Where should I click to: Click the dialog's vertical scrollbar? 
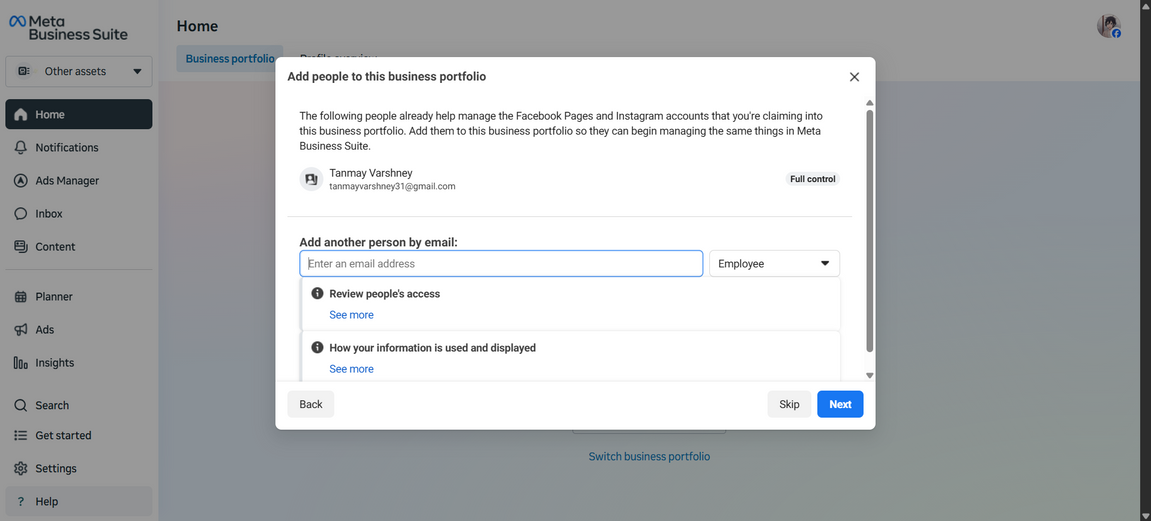coord(869,230)
